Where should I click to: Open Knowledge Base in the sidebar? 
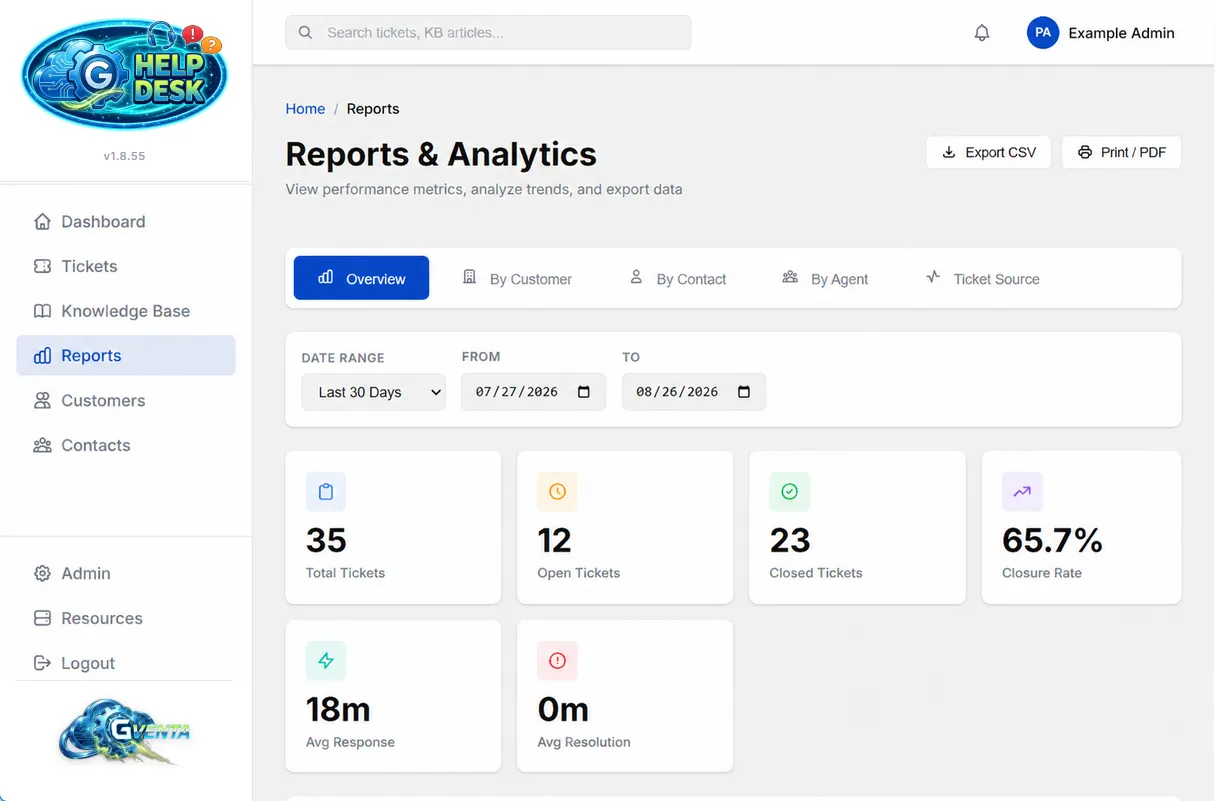tap(126, 311)
